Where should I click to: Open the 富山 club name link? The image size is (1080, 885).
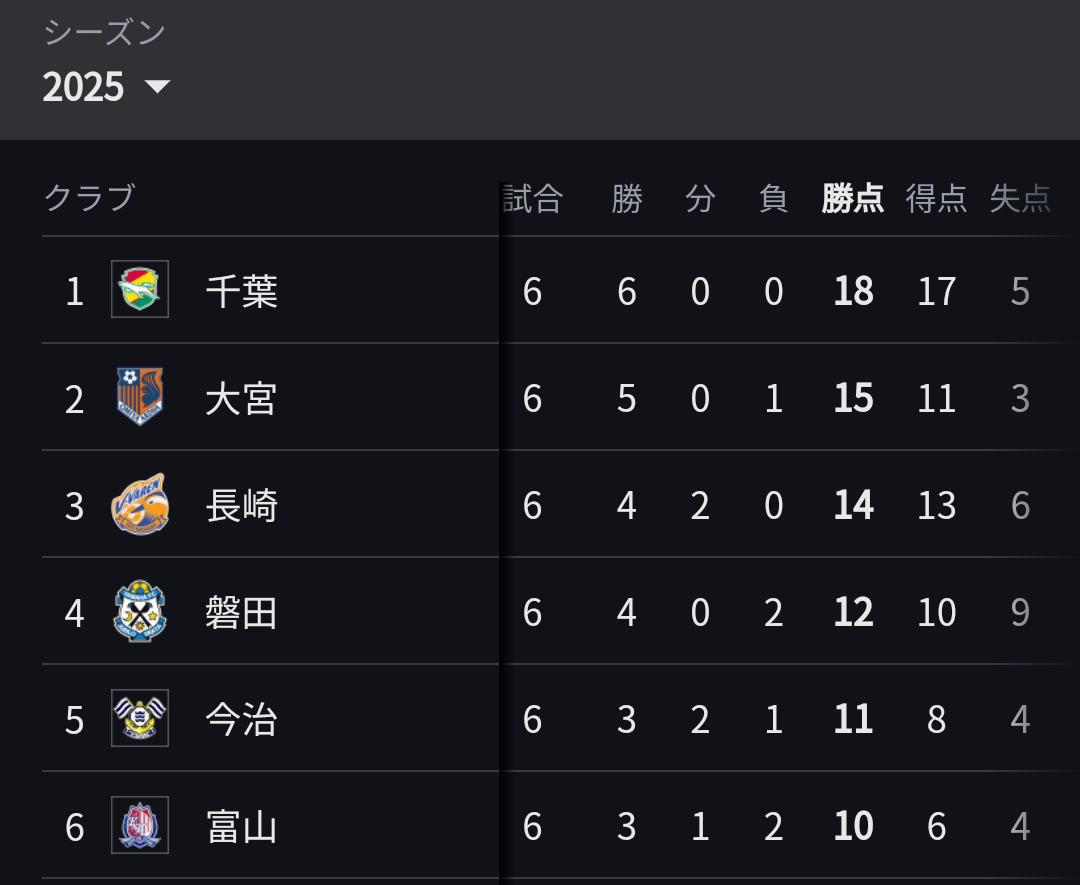pos(242,826)
